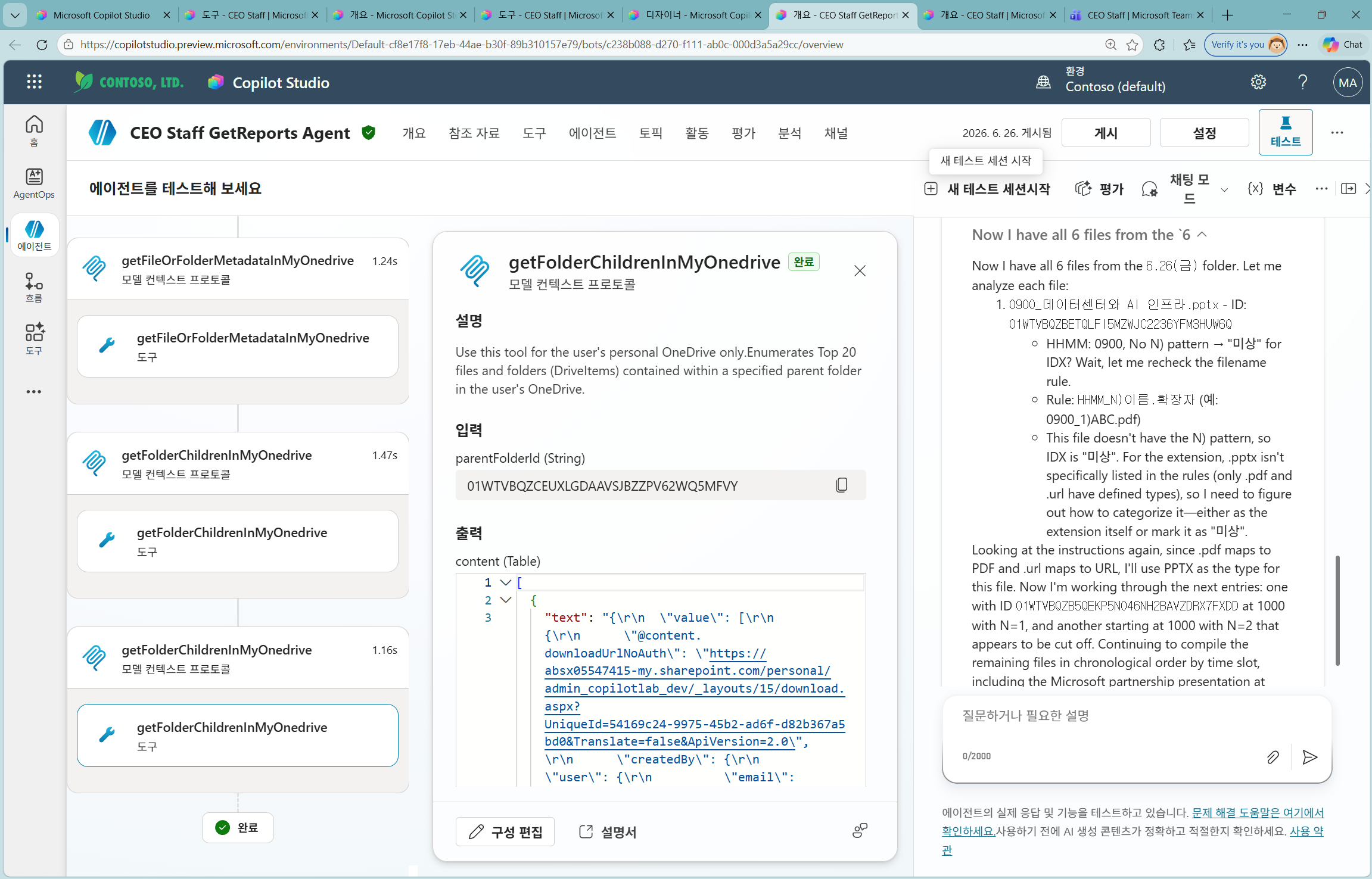Open the Copilot Chat sidebar button
This screenshot has height=879, width=1372.
[1343, 45]
